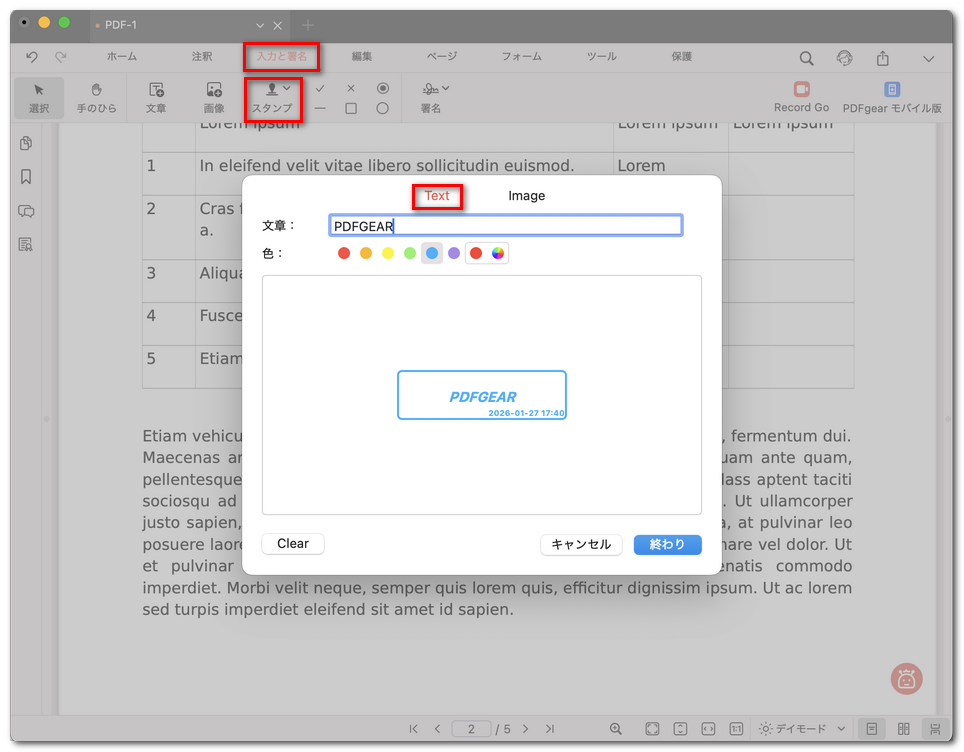Insert a checkmark symbol
The image size is (964, 752).
[x=320, y=89]
